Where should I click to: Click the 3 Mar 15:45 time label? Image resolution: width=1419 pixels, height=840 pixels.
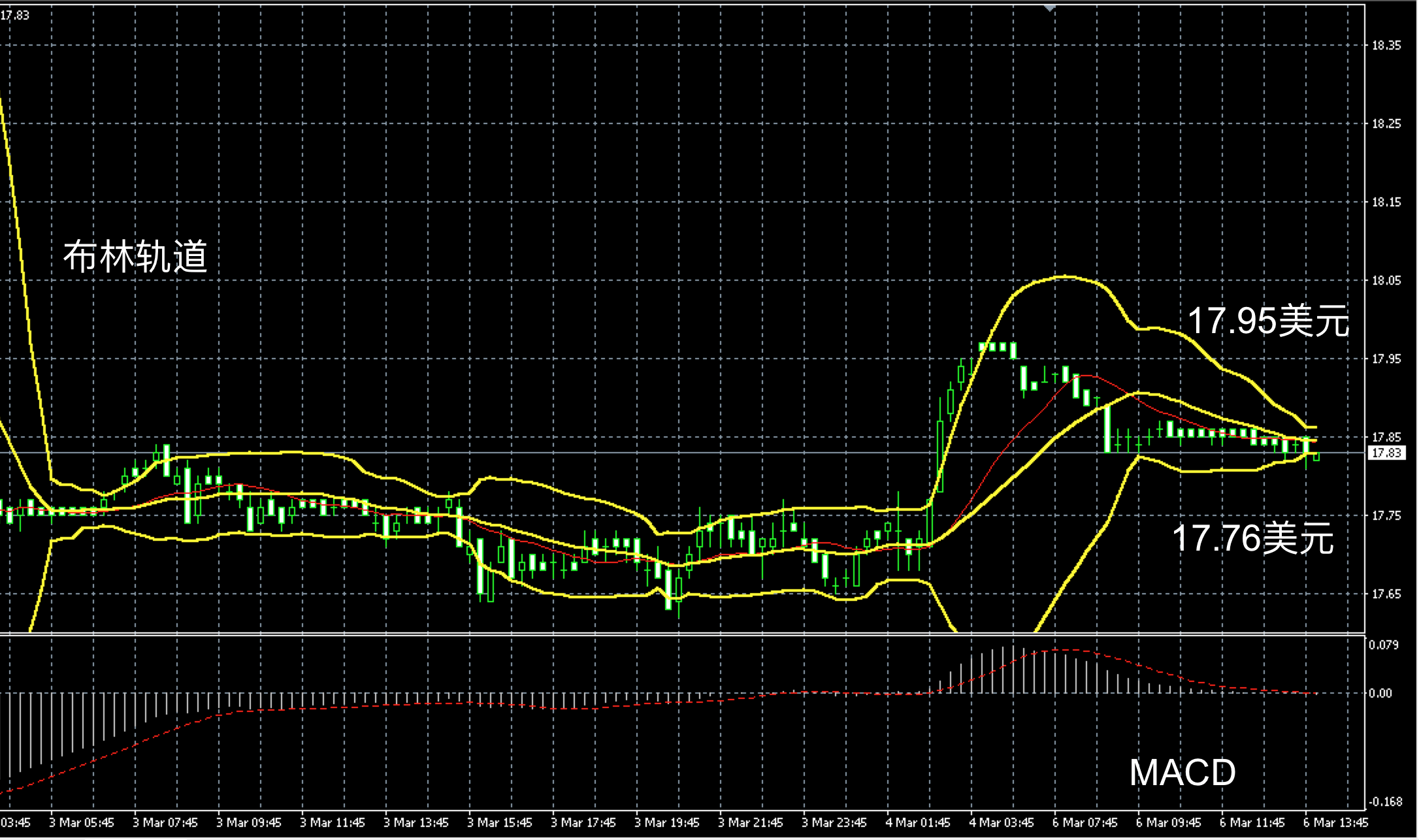(x=500, y=822)
